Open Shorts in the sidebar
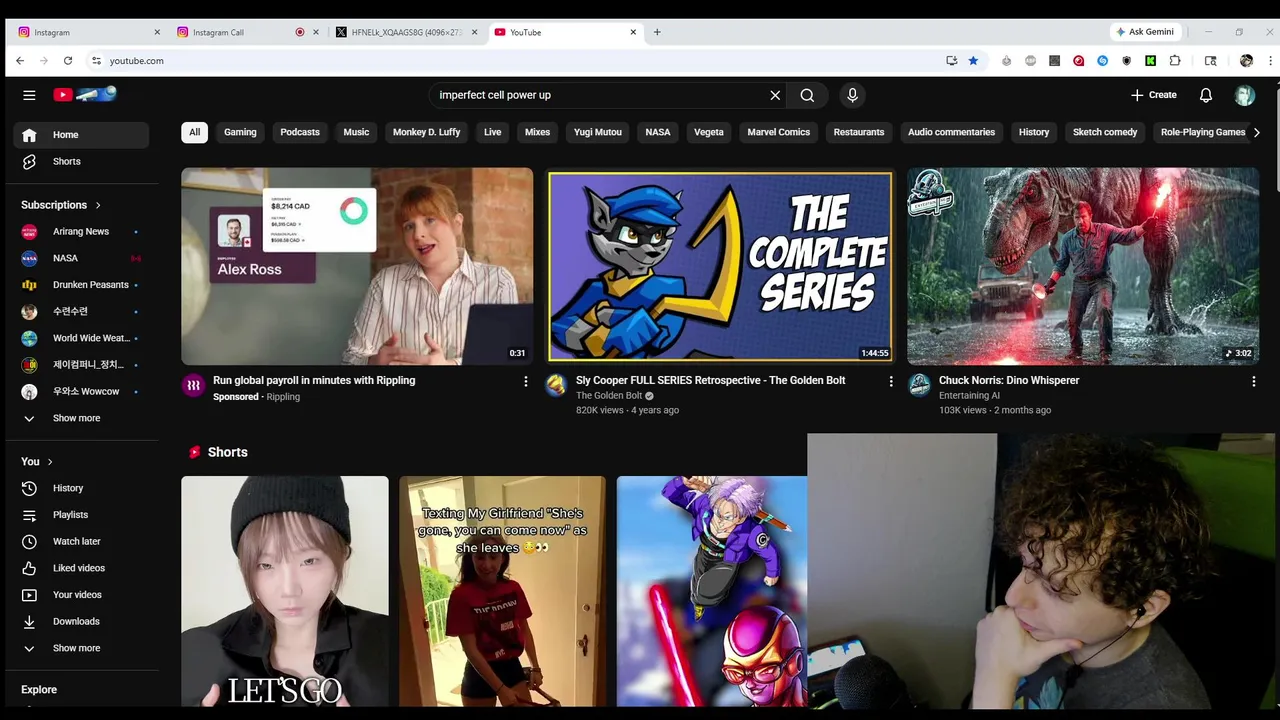Image resolution: width=1280 pixels, height=720 pixels. pyautogui.click(x=81, y=161)
